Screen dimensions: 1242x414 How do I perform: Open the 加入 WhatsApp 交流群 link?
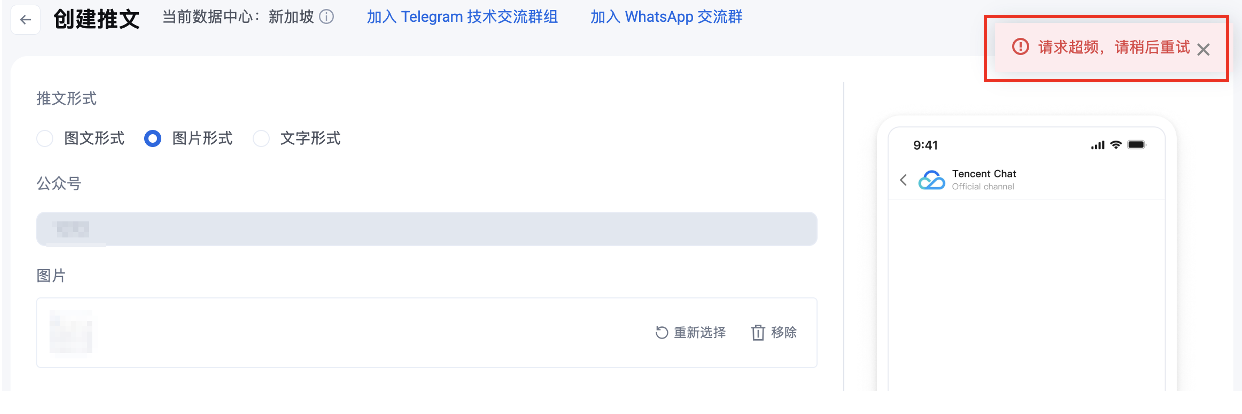pos(666,18)
